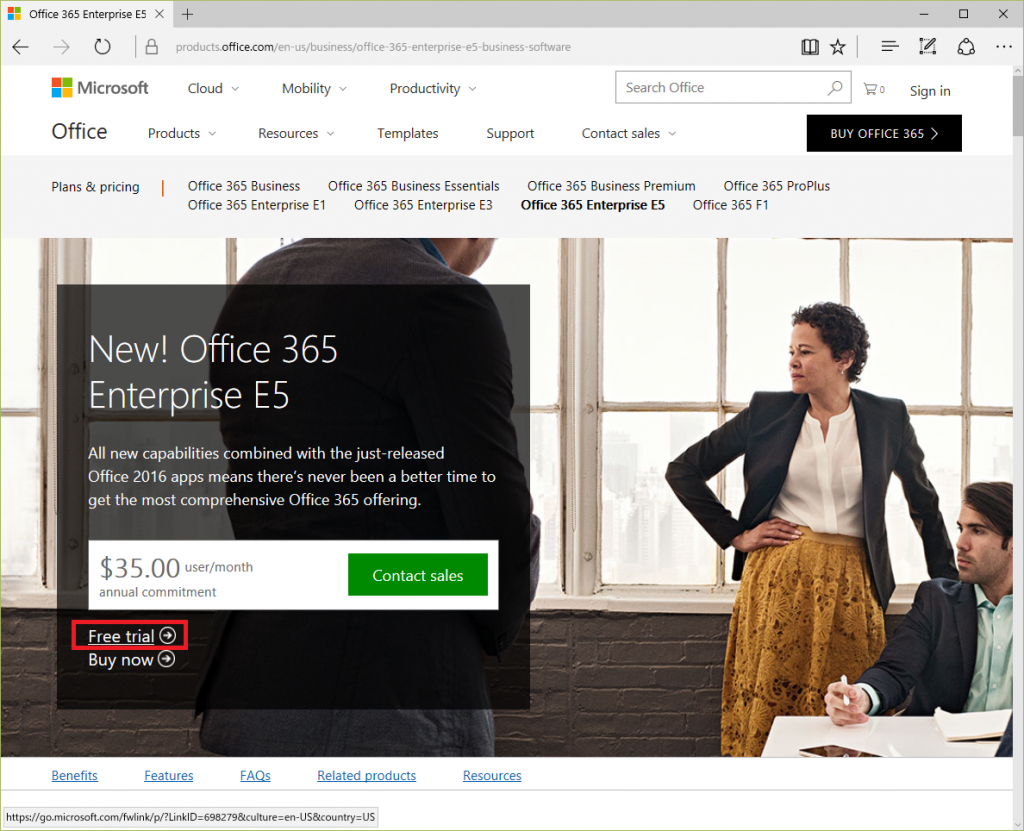Close the Office 365 Enterprise E5 tab
This screenshot has width=1024, height=831.
coord(159,14)
